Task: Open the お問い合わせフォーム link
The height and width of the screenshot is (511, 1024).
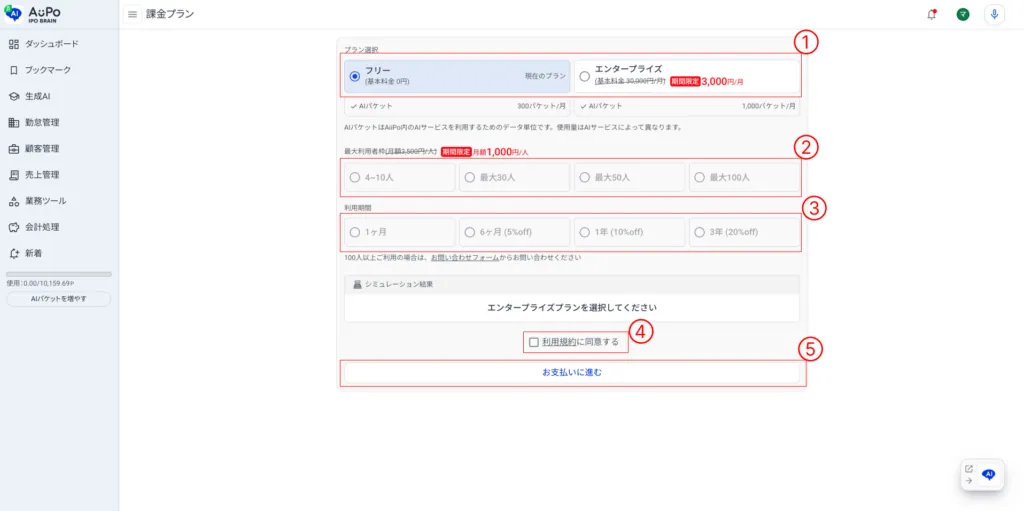Action: (x=464, y=257)
